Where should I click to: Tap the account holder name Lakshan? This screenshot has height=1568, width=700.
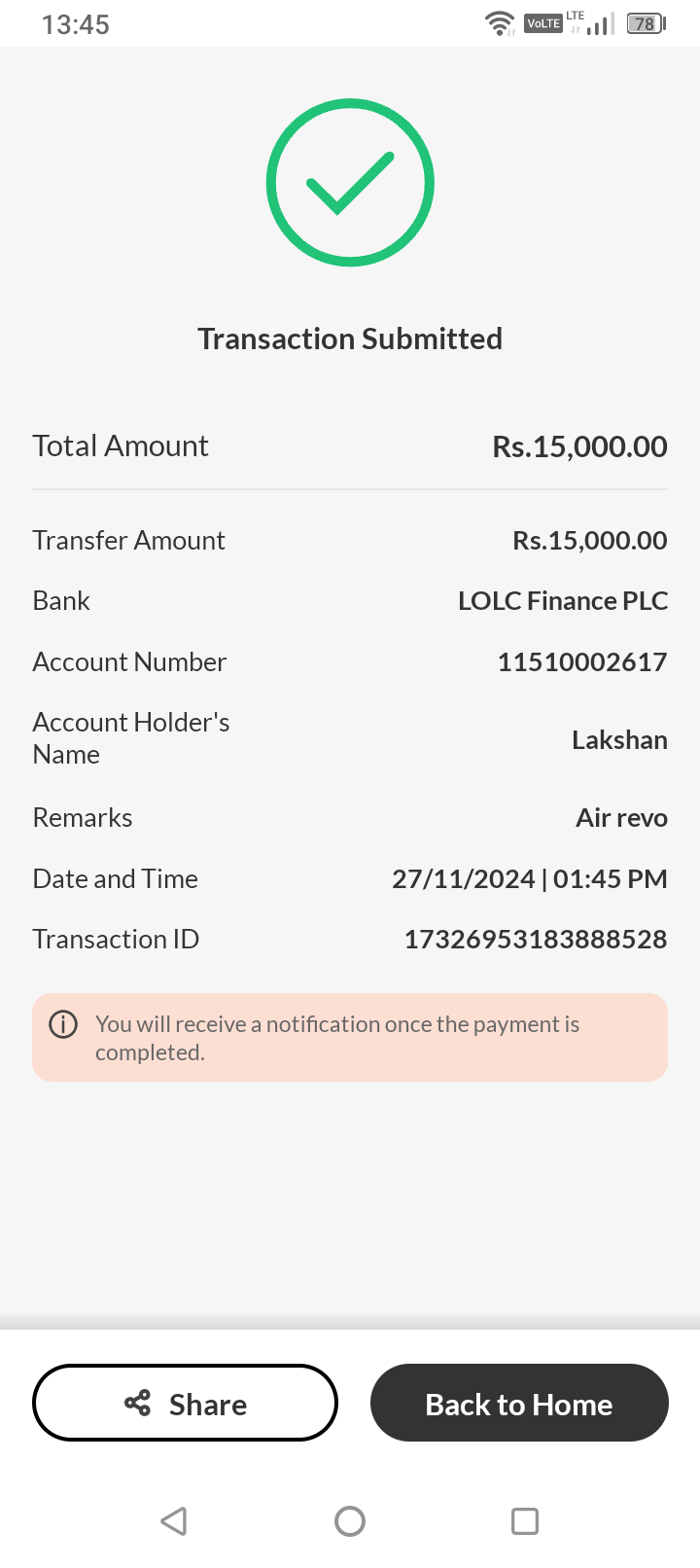[x=619, y=740]
